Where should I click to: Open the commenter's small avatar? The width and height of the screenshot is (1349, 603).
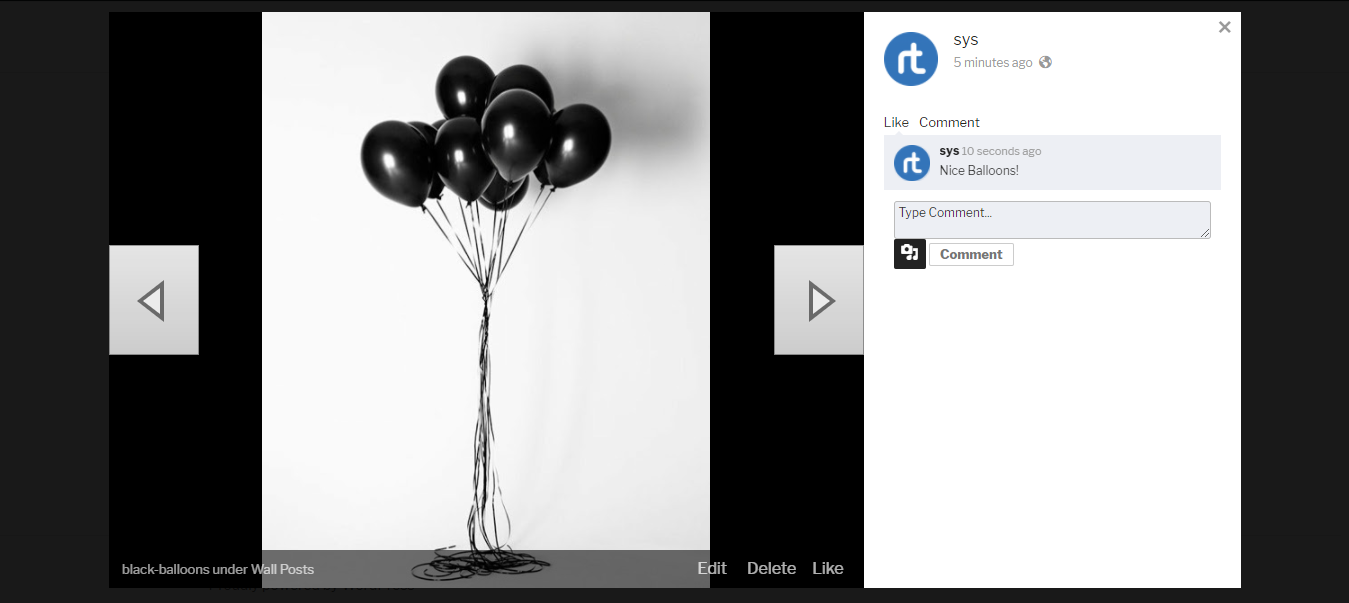(911, 162)
